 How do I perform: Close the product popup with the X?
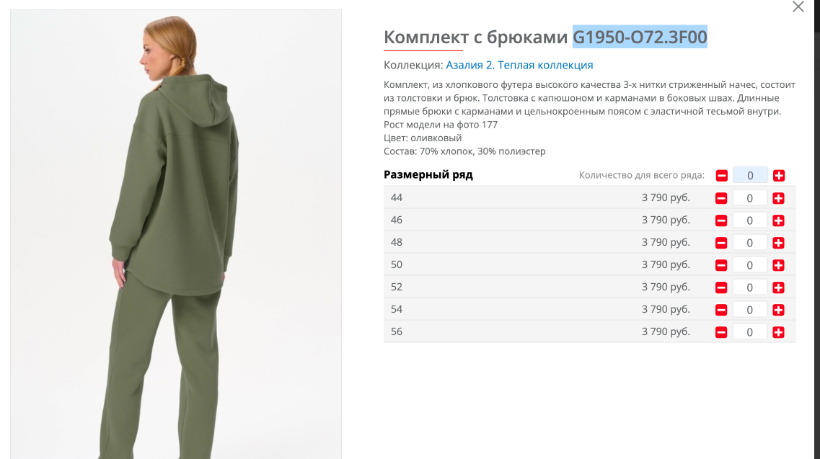[x=798, y=7]
